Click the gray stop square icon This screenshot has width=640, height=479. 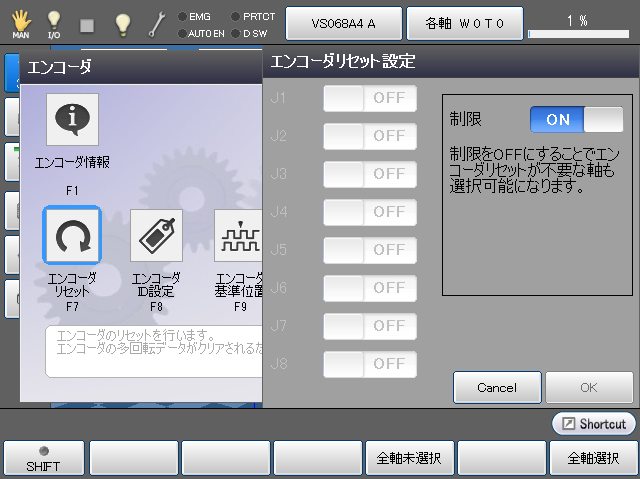[x=87, y=22]
